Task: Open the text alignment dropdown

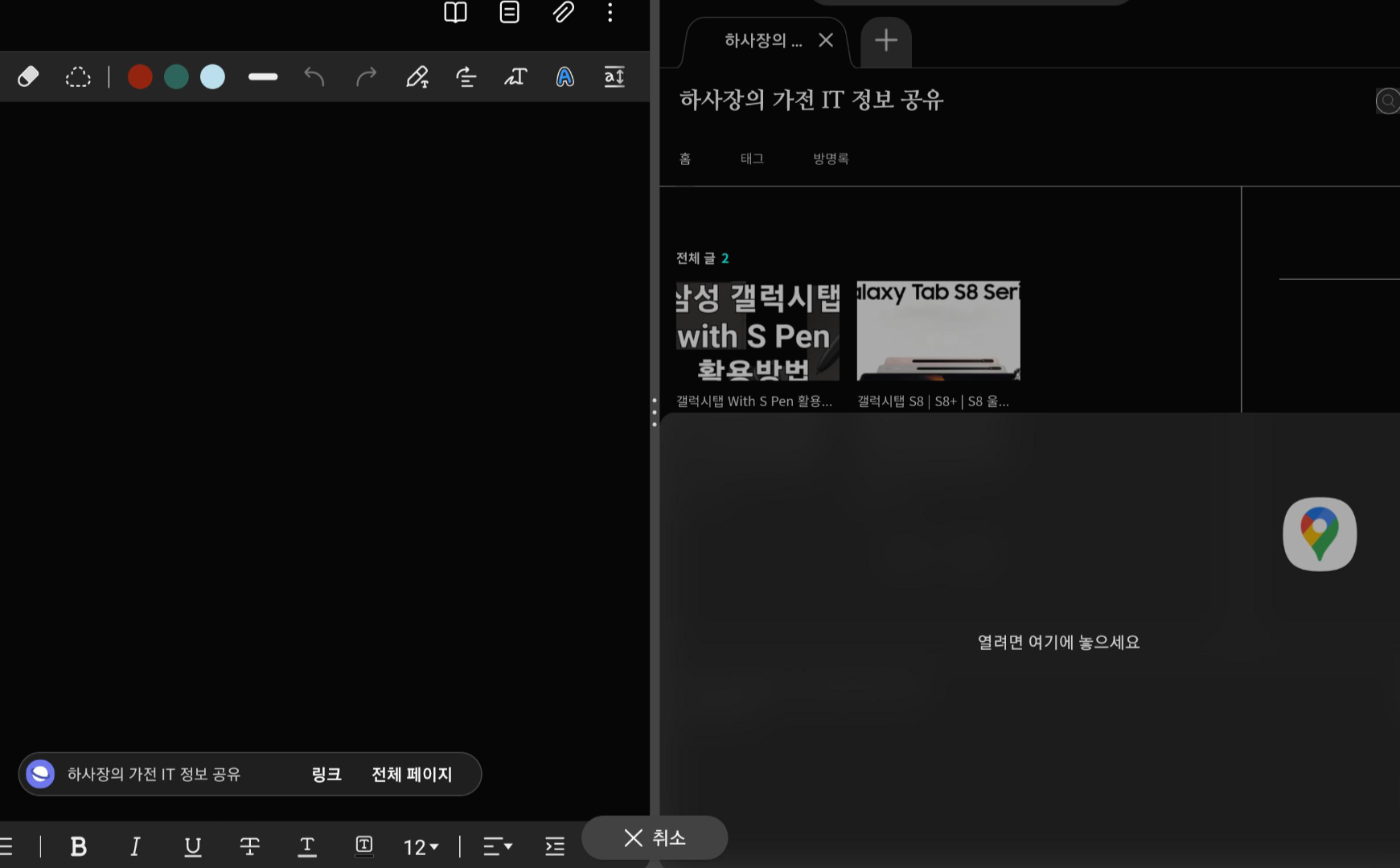Action: [498, 846]
